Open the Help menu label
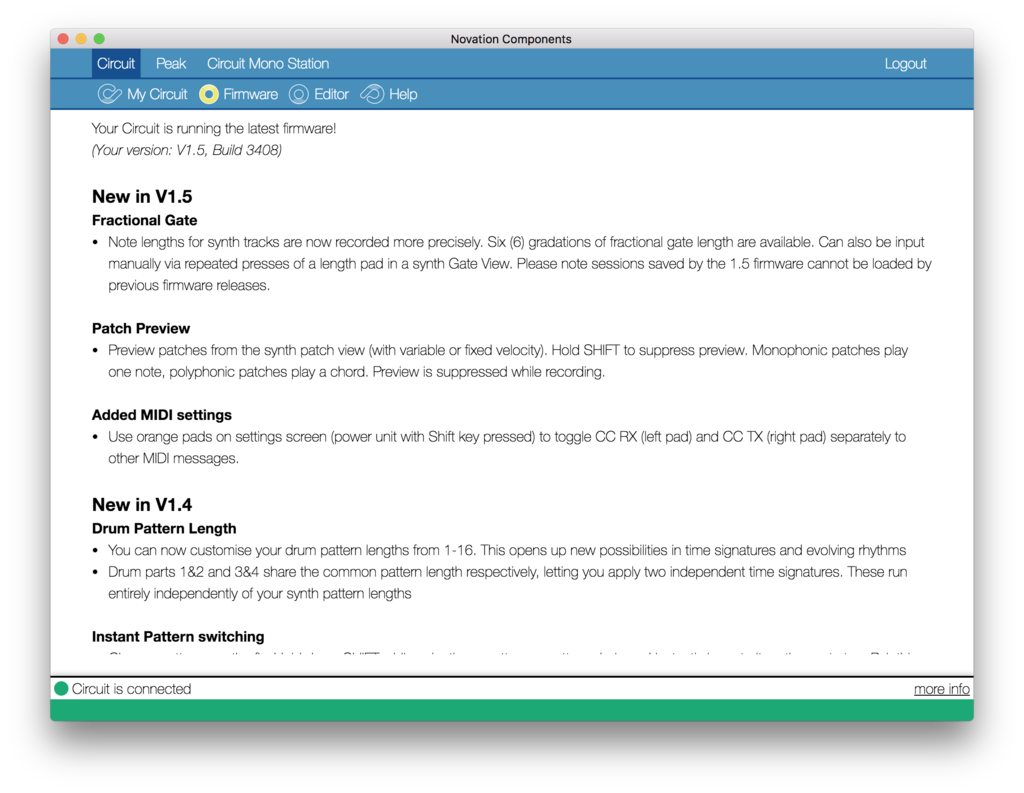Image resolution: width=1024 pixels, height=793 pixels. 403,94
